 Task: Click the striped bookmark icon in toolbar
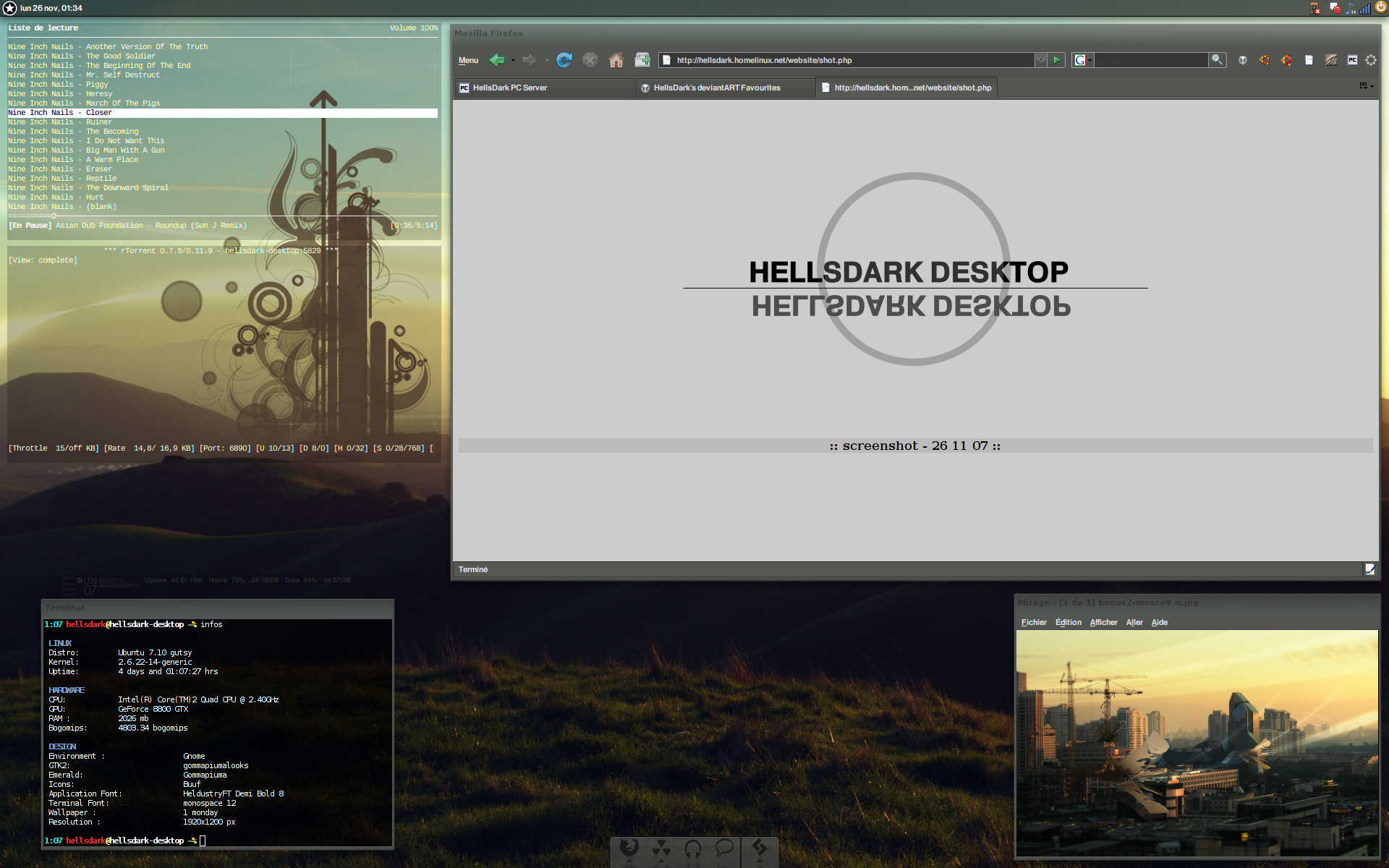(x=1330, y=60)
